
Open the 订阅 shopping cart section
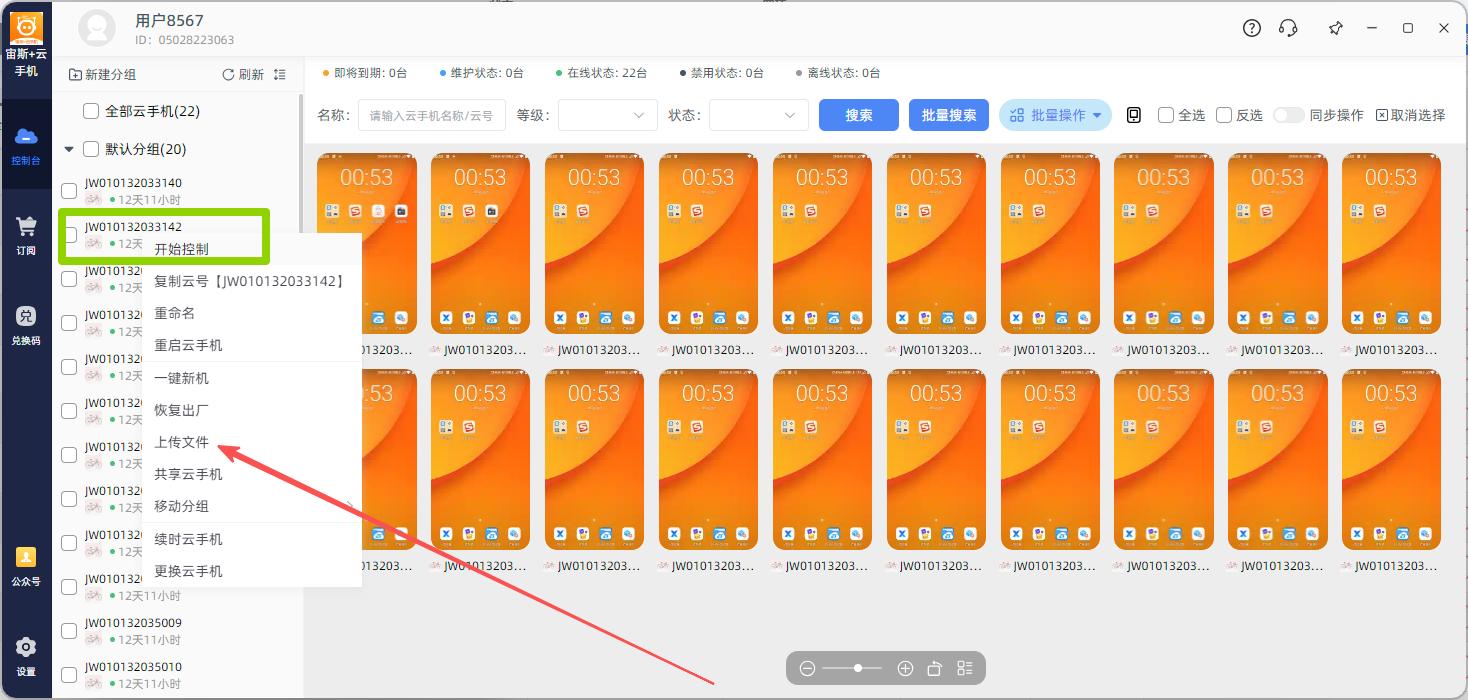pyautogui.click(x=26, y=235)
